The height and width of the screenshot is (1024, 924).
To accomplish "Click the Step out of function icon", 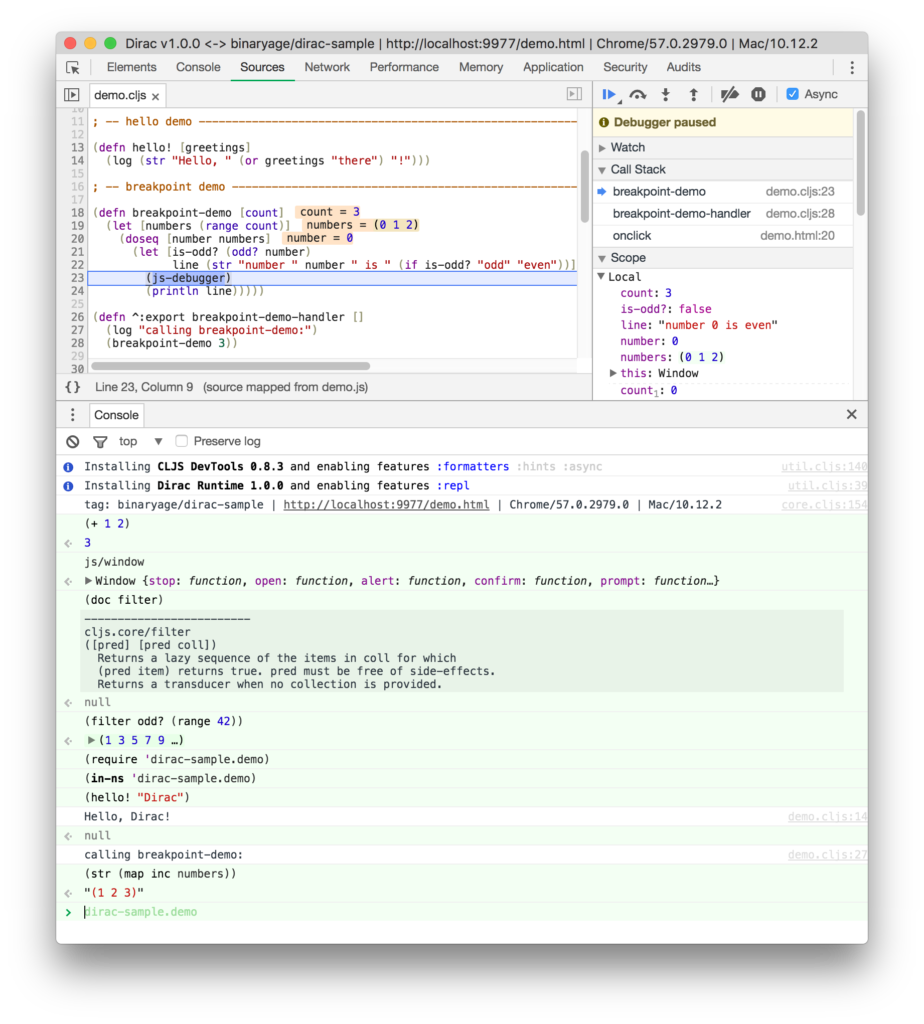I will coord(693,94).
